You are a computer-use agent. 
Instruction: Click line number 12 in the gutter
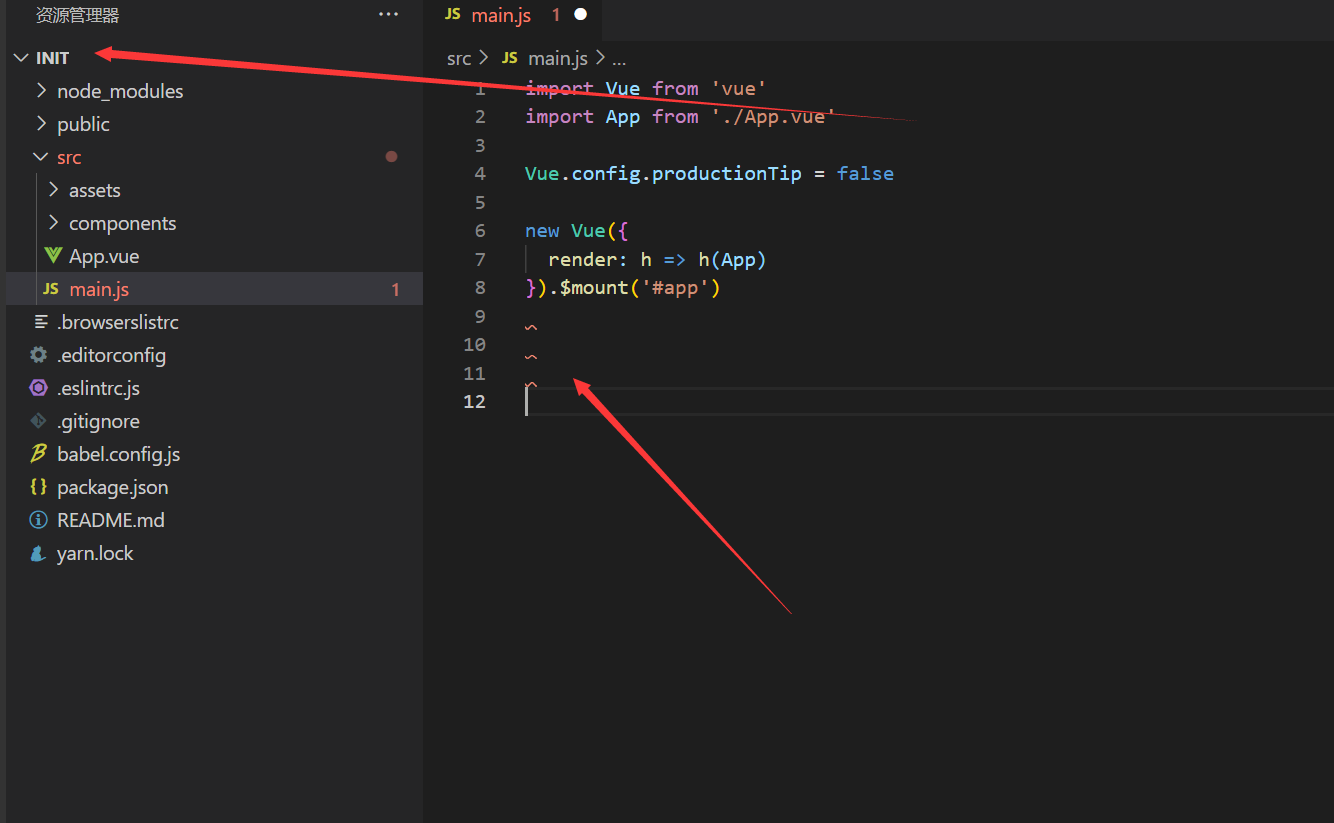click(x=475, y=402)
